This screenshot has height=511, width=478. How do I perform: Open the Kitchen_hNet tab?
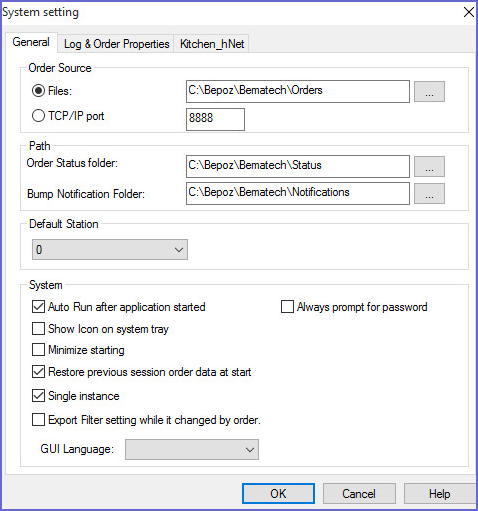(x=212, y=44)
